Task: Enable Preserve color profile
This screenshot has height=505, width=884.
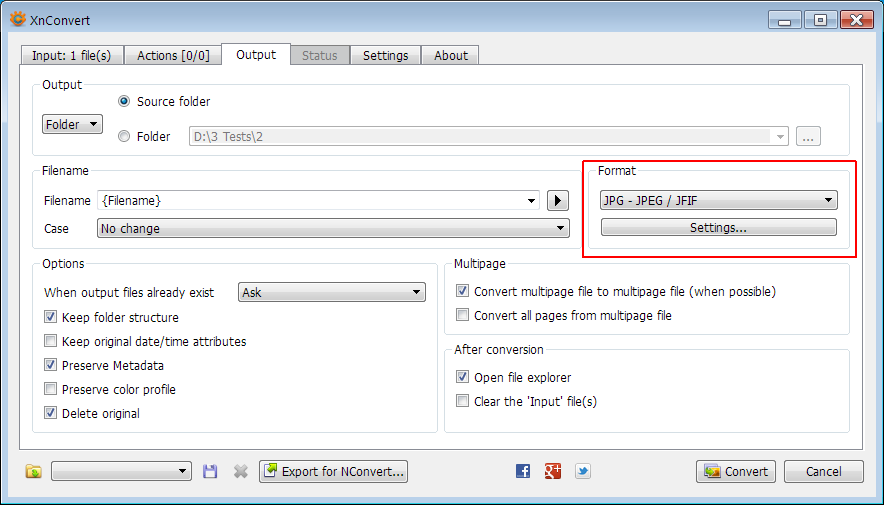Action: click(x=51, y=389)
